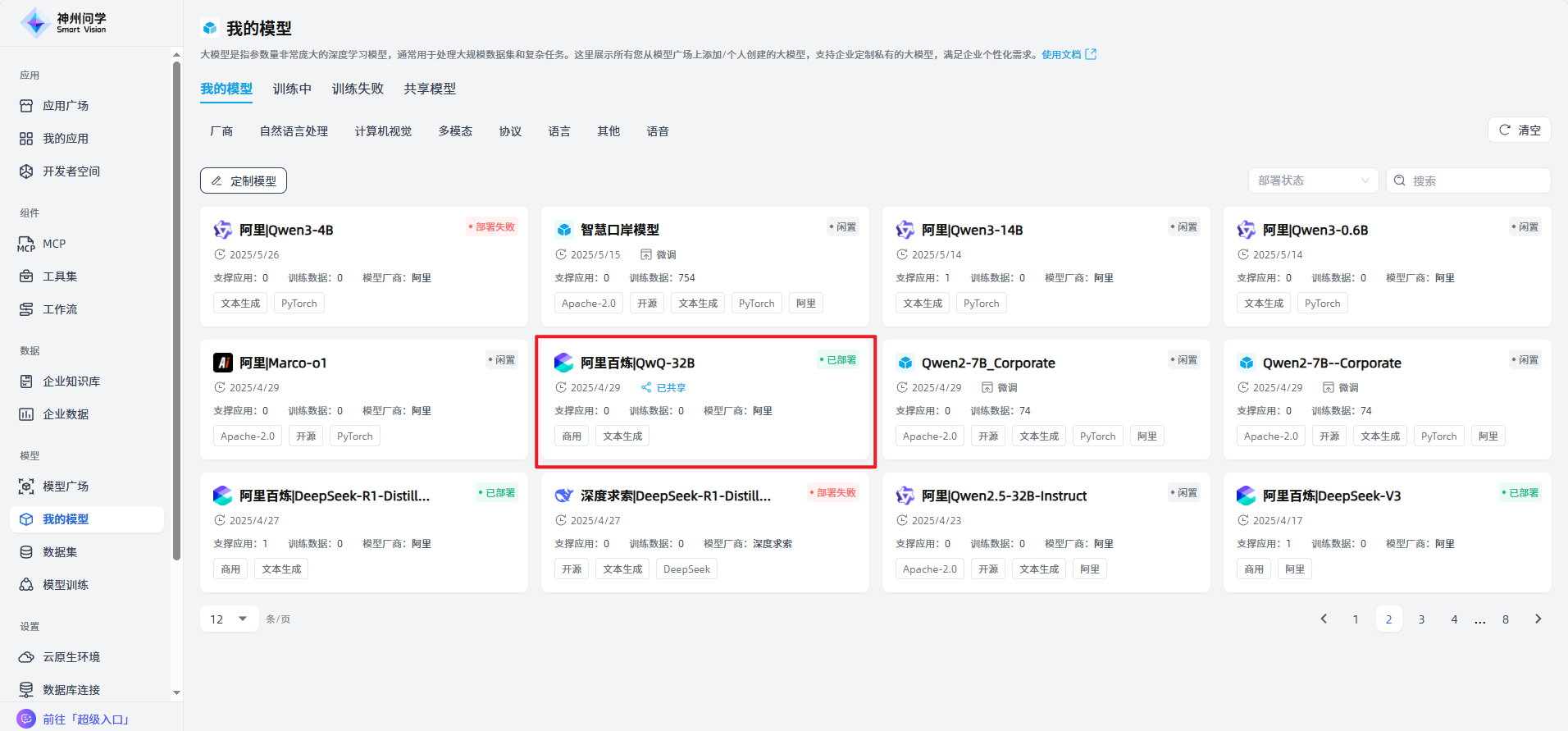Open the 使用文档 link
Viewport: 1568px width, 731px height.
(x=1061, y=55)
